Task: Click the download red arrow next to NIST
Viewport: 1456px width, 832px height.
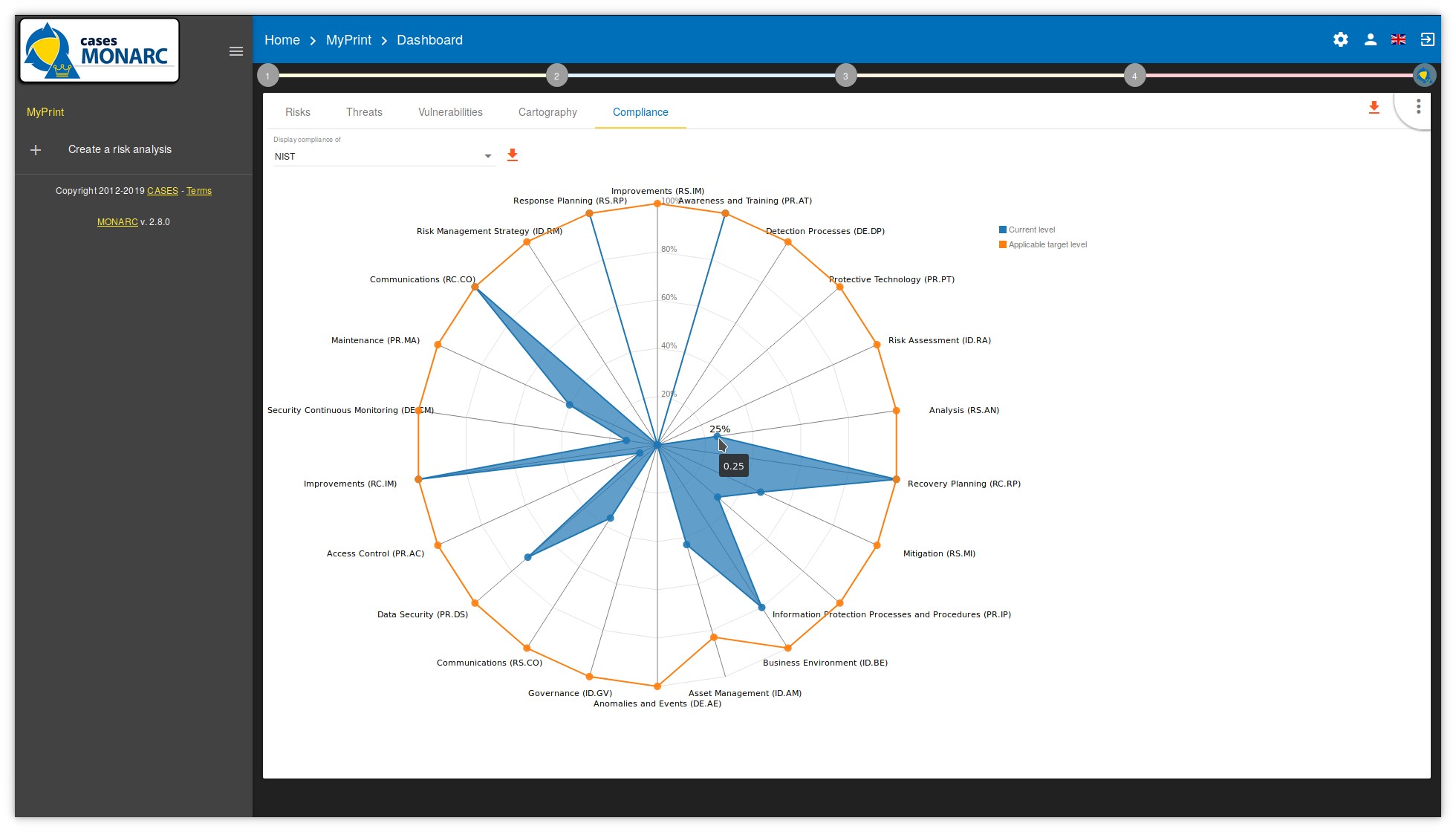Action: [513, 154]
